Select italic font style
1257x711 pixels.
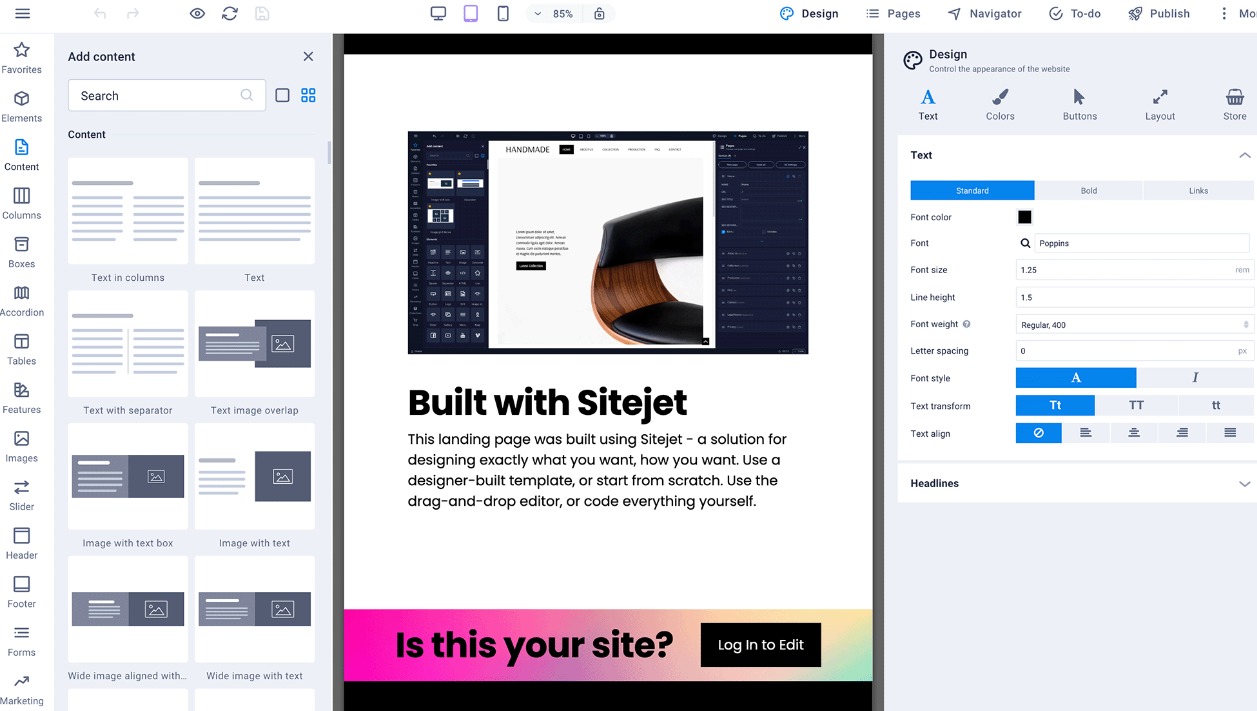tap(1195, 378)
